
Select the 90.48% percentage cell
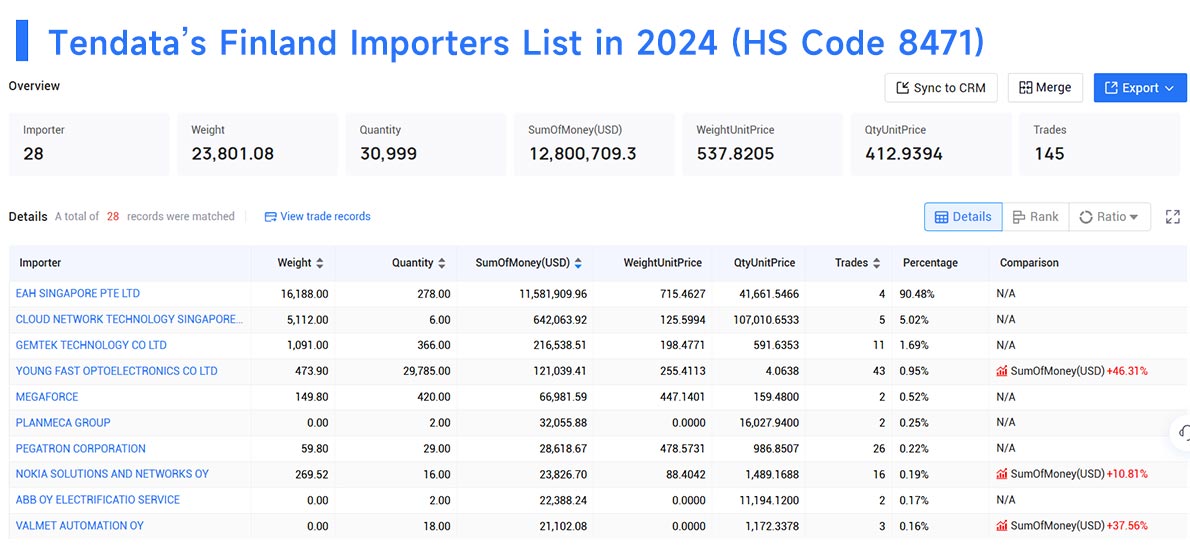918,293
